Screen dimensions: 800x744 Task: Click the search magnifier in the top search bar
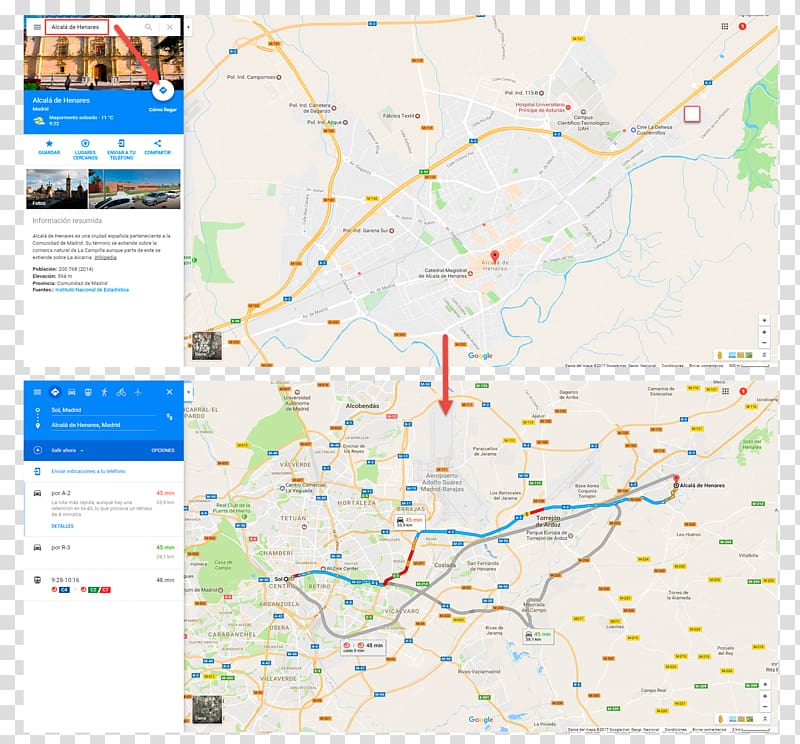coord(148,27)
